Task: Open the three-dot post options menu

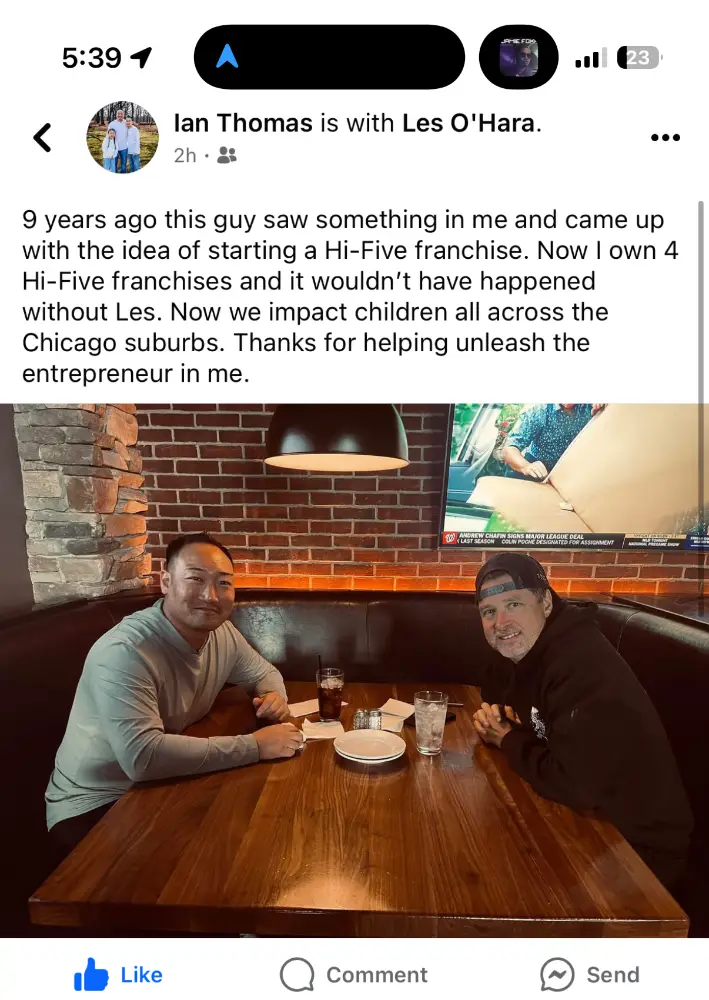Action: coord(665,138)
